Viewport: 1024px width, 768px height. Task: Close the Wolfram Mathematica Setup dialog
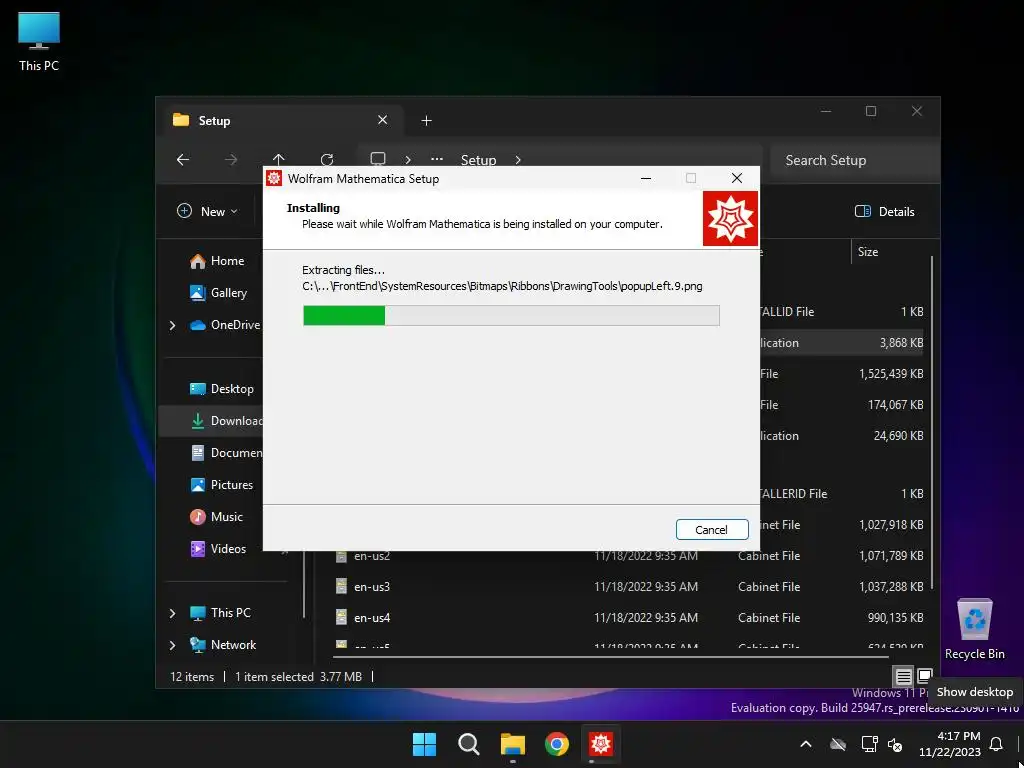[x=737, y=178]
